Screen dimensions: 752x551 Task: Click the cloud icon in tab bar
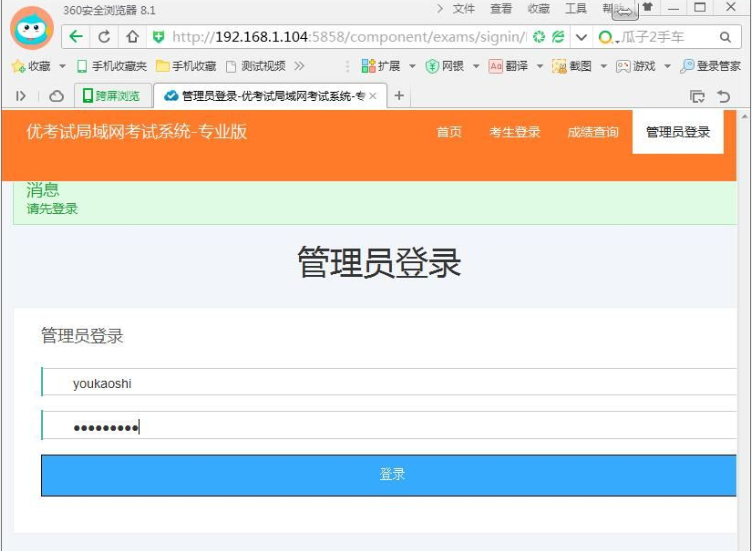point(56,96)
